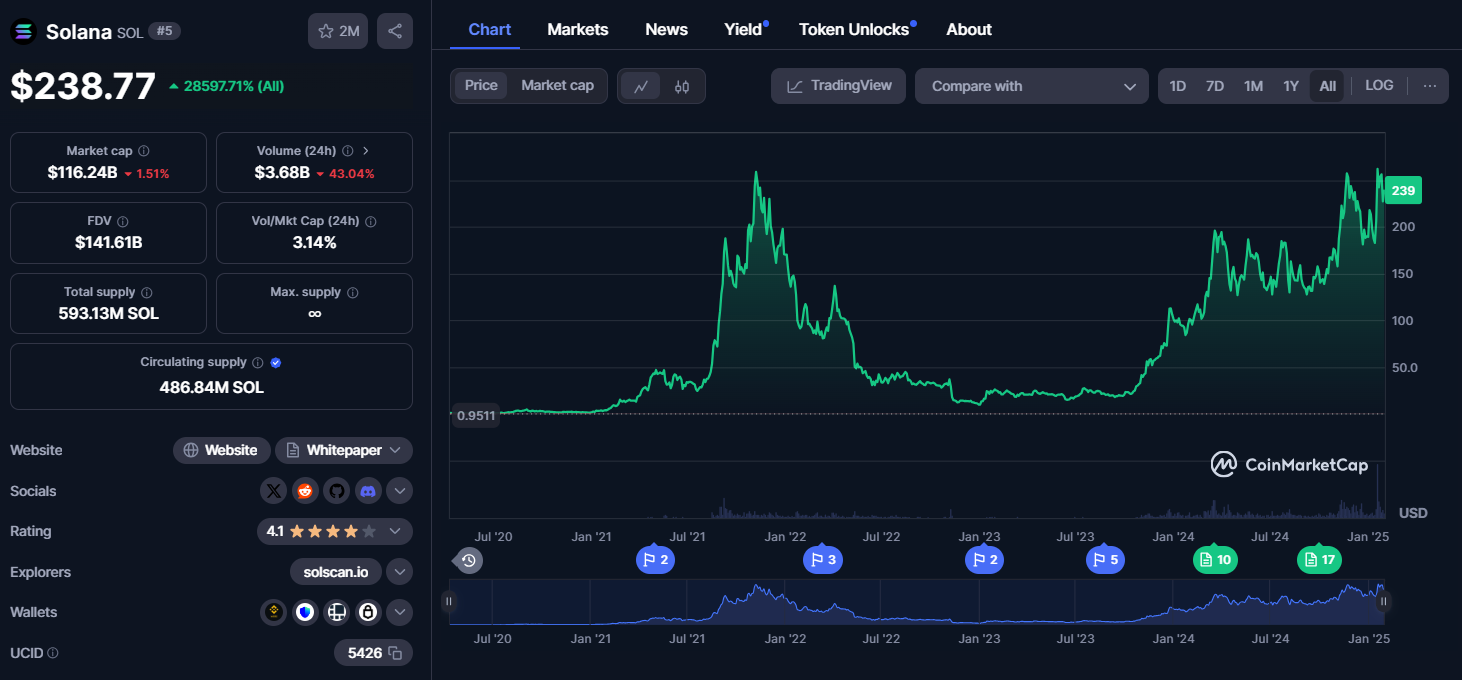Open Solana Discord social link
Image resolution: width=1462 pixels, height=680 pixels.
[369, 491]
